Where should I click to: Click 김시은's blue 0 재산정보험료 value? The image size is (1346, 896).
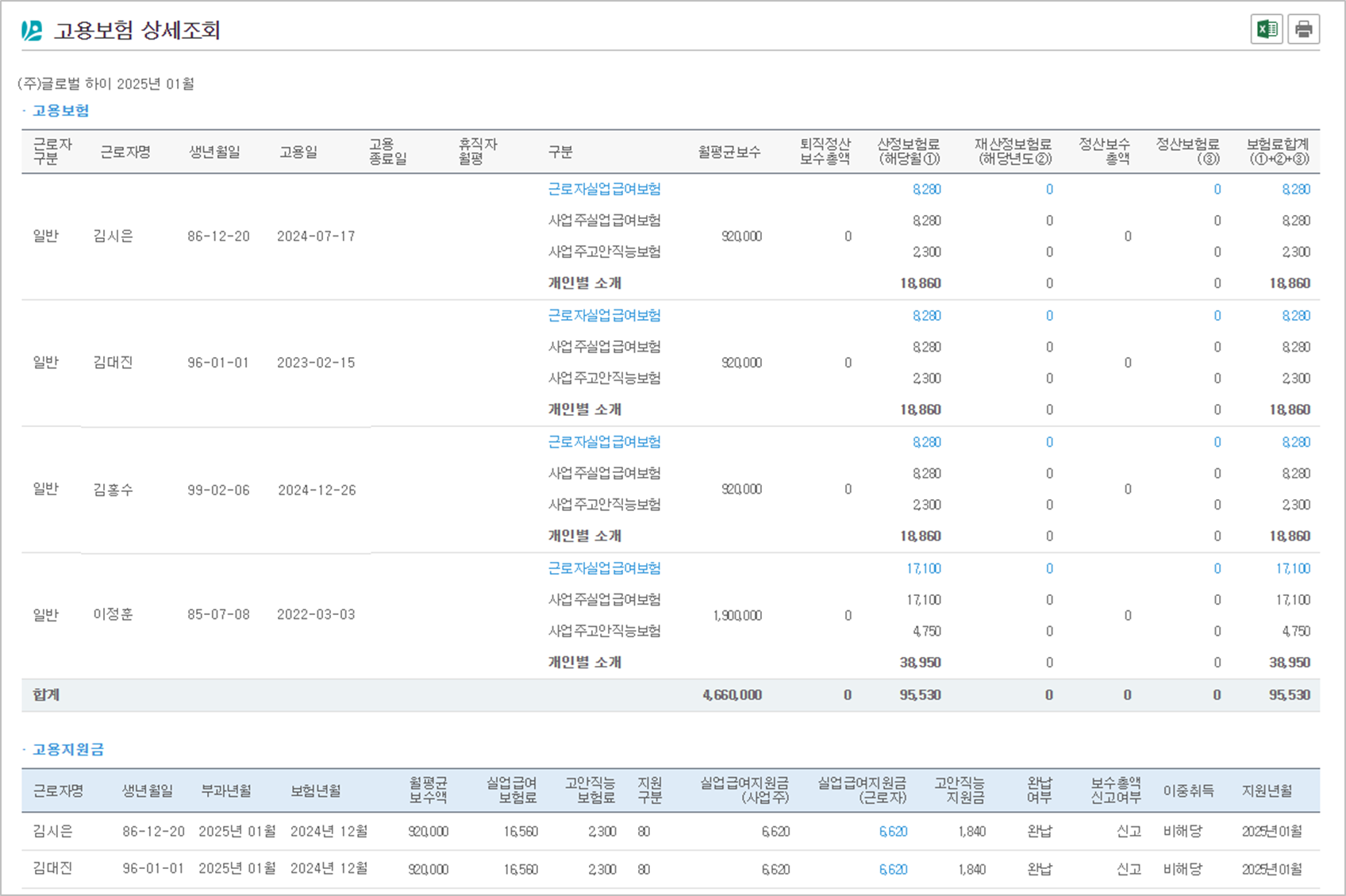tap(1049, 189)
